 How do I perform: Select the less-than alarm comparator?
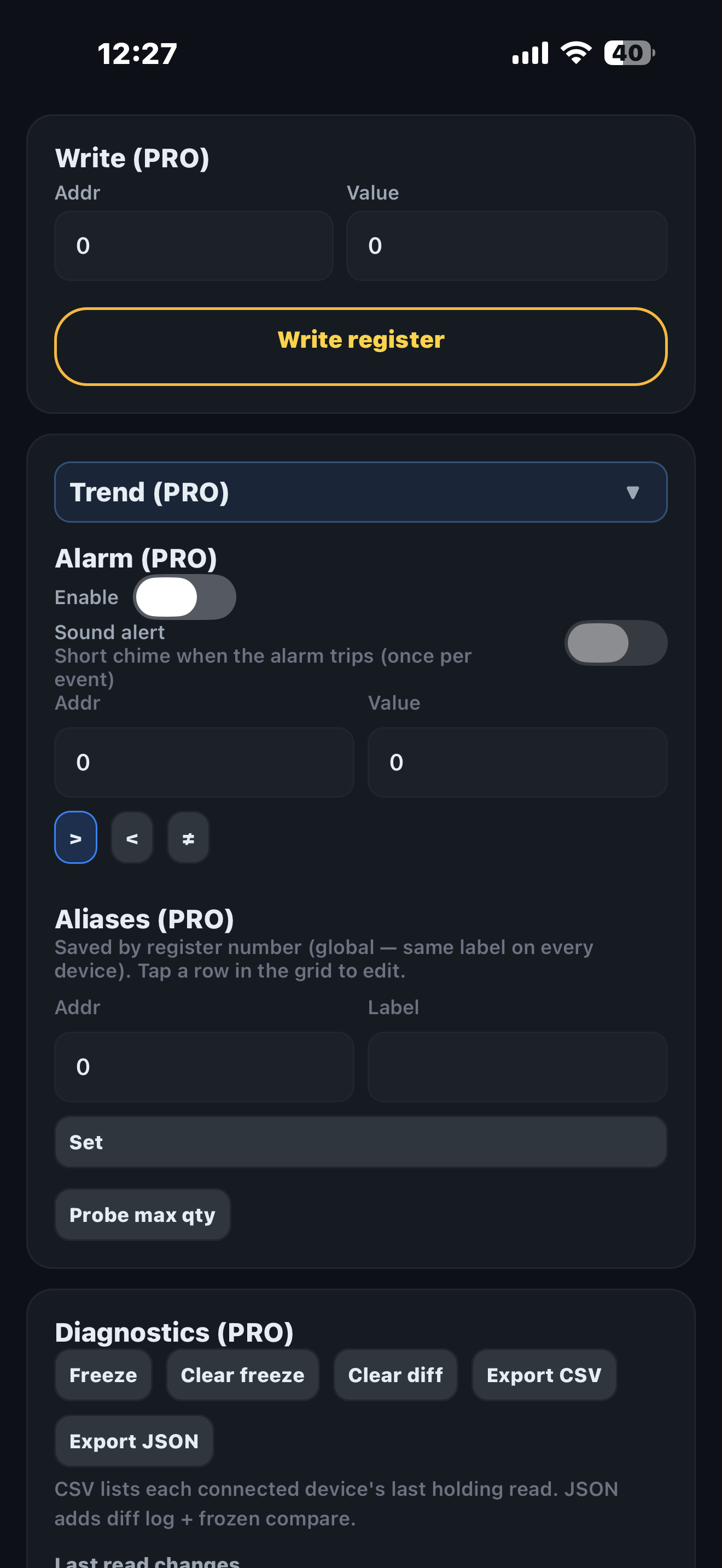[132, 838]
